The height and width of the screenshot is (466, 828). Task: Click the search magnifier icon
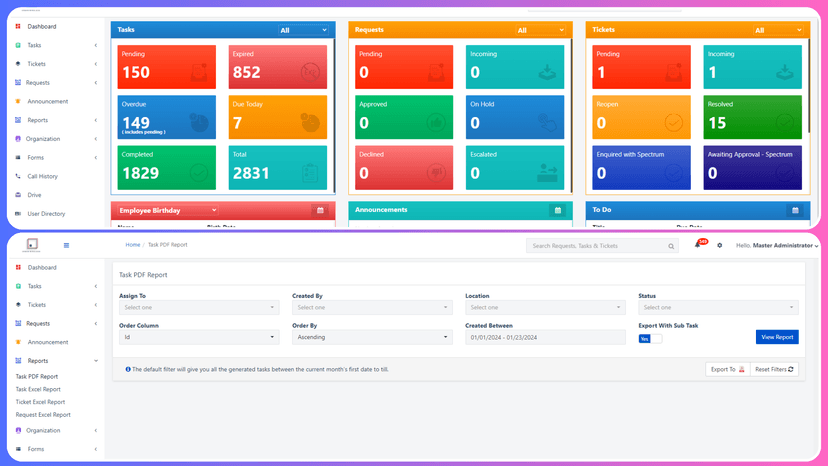pos(671,246)
